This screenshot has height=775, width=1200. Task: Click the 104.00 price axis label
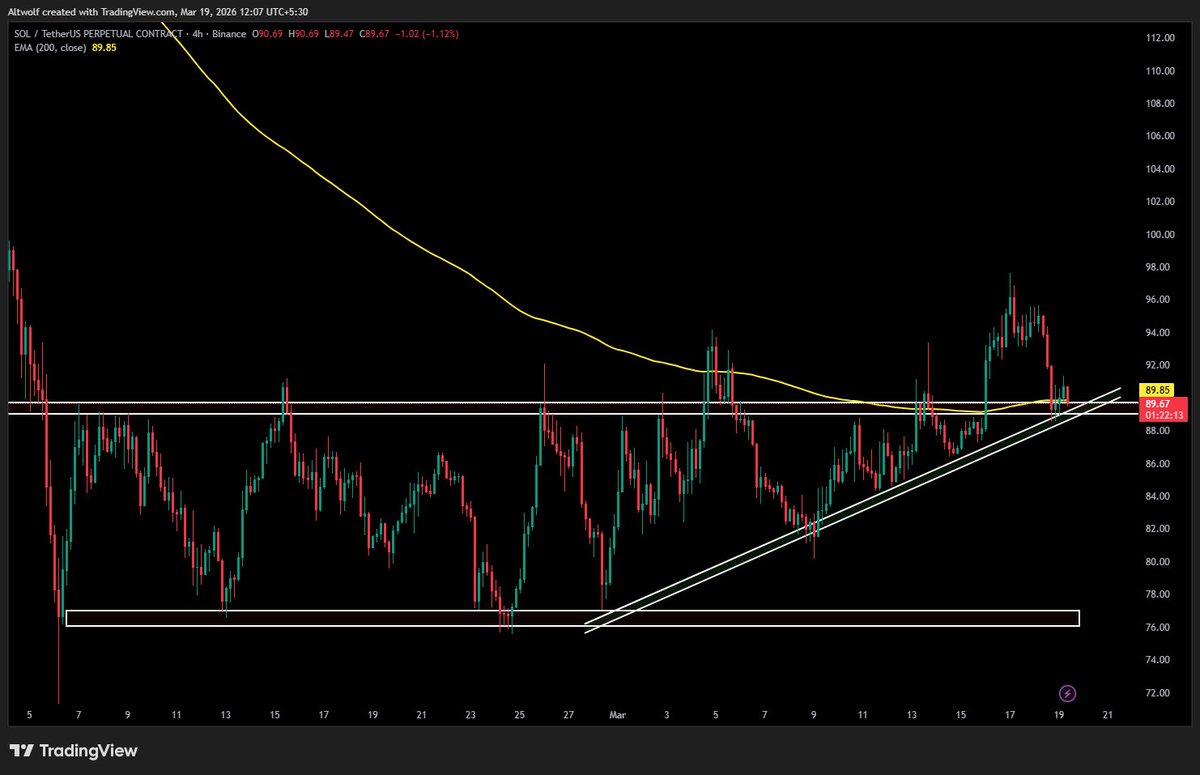[1159, 169]
